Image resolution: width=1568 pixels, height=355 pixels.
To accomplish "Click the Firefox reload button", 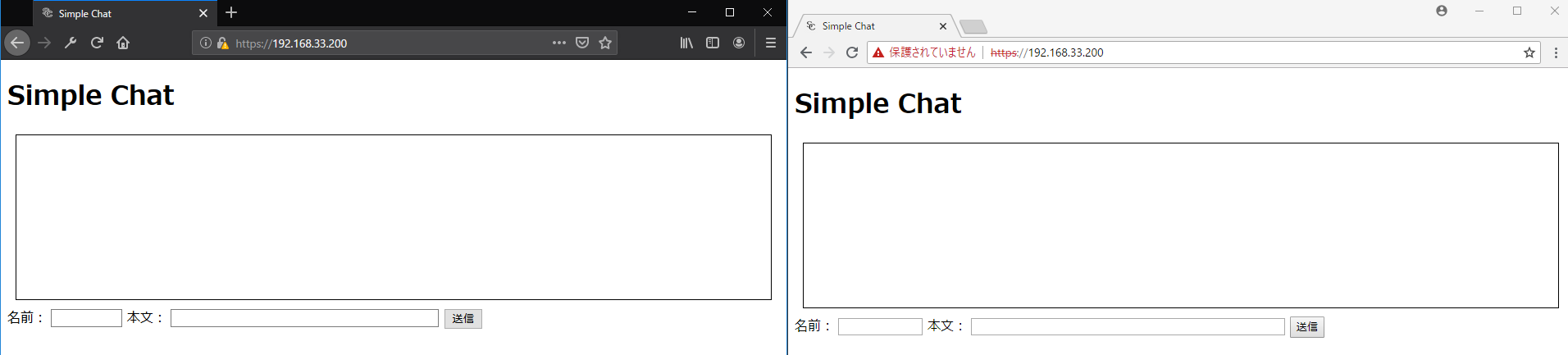I will point(97,43).
